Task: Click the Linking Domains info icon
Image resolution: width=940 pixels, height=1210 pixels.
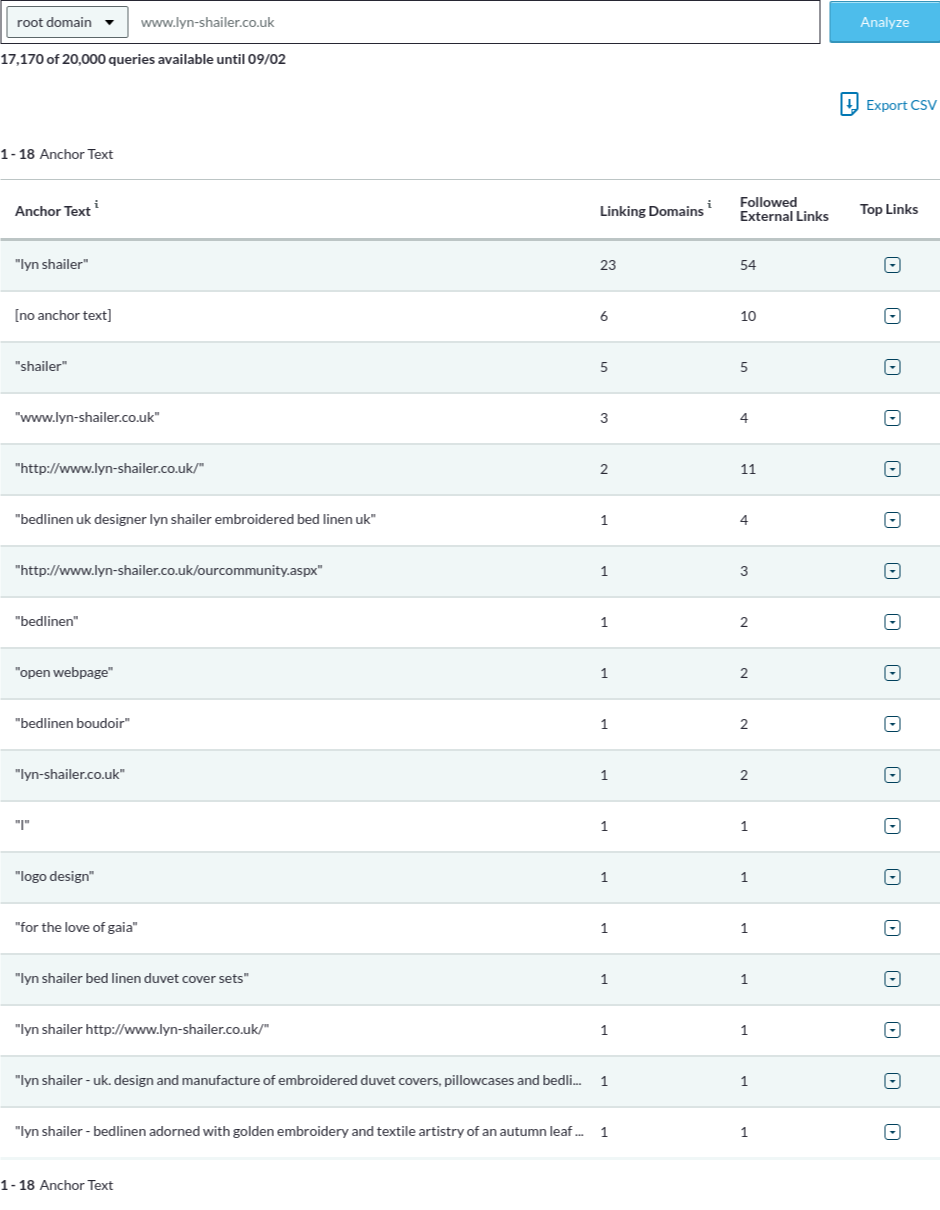Action: point(710,205)
